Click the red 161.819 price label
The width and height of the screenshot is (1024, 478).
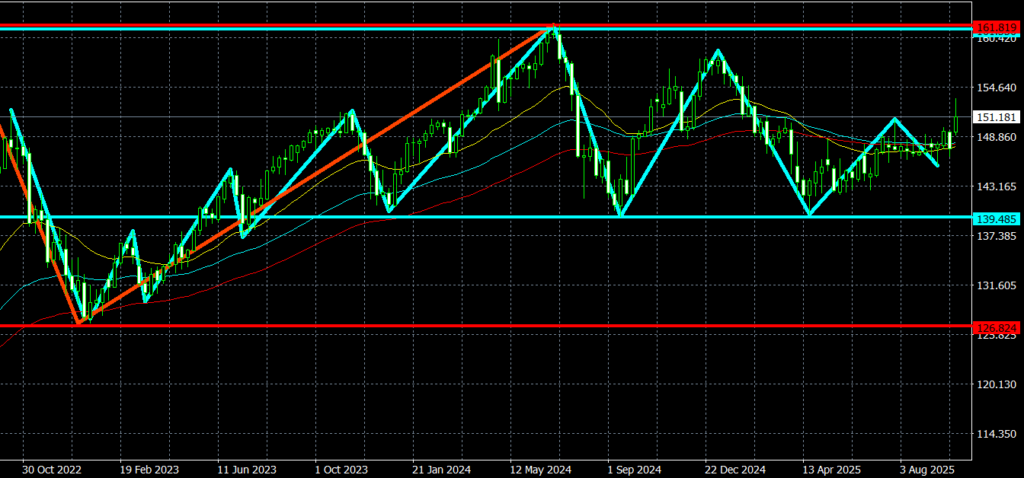click(x=997, y=26)
